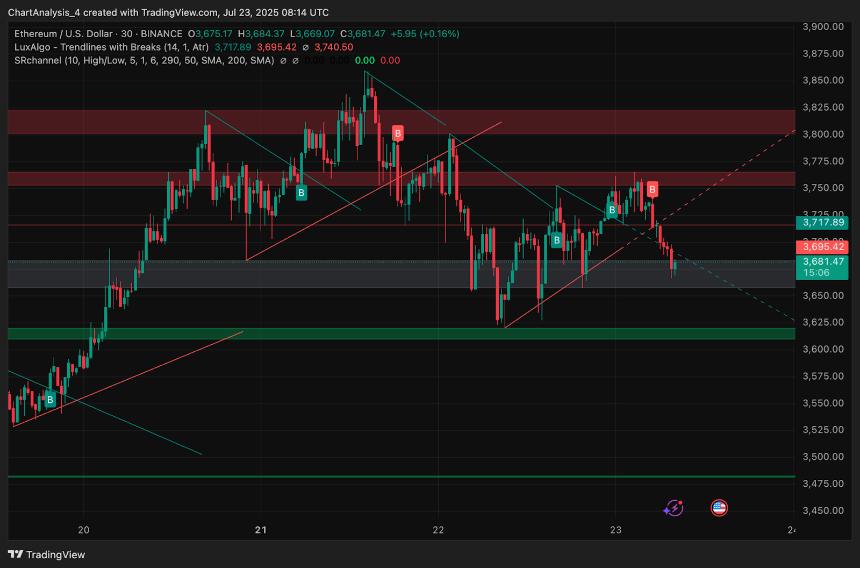Select red B break label on July 21
Image resolution: width=860 pixels, height=568 pixels.
pos(398,133)
